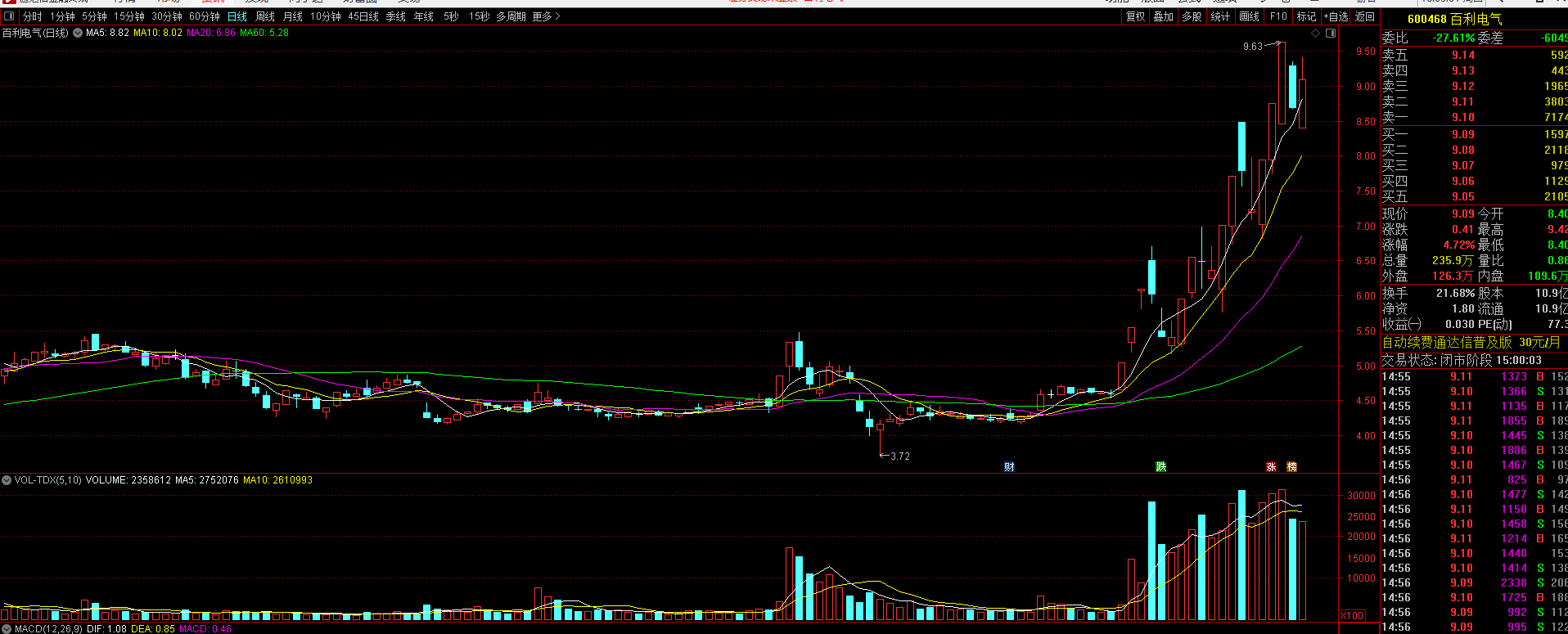The height and width of the screenshot is (634, 1568).
Task: Click the 返回 back button
Action: coord(1365,16)
